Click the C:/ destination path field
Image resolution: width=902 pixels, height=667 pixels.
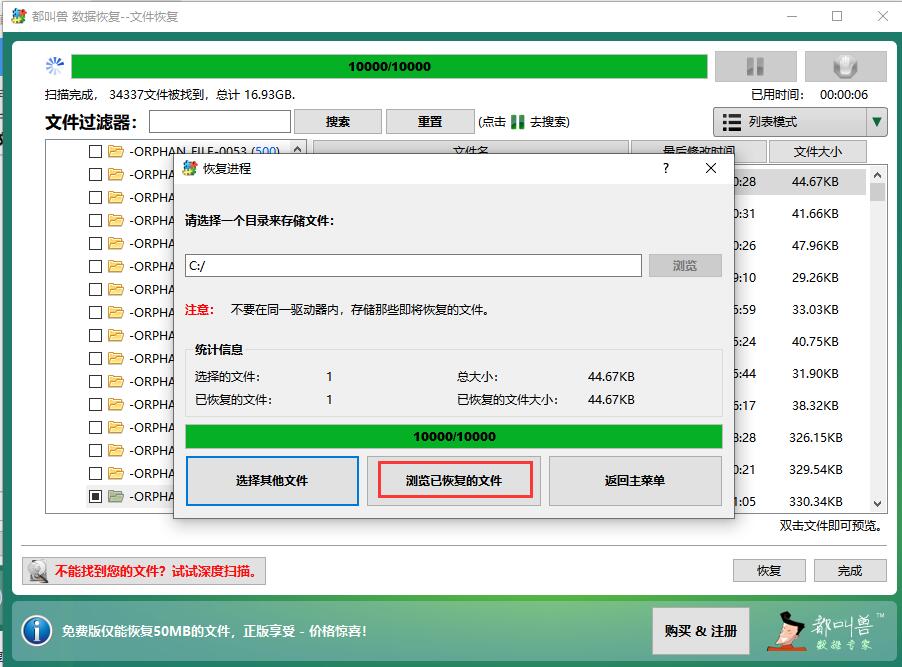pos(413,266)
